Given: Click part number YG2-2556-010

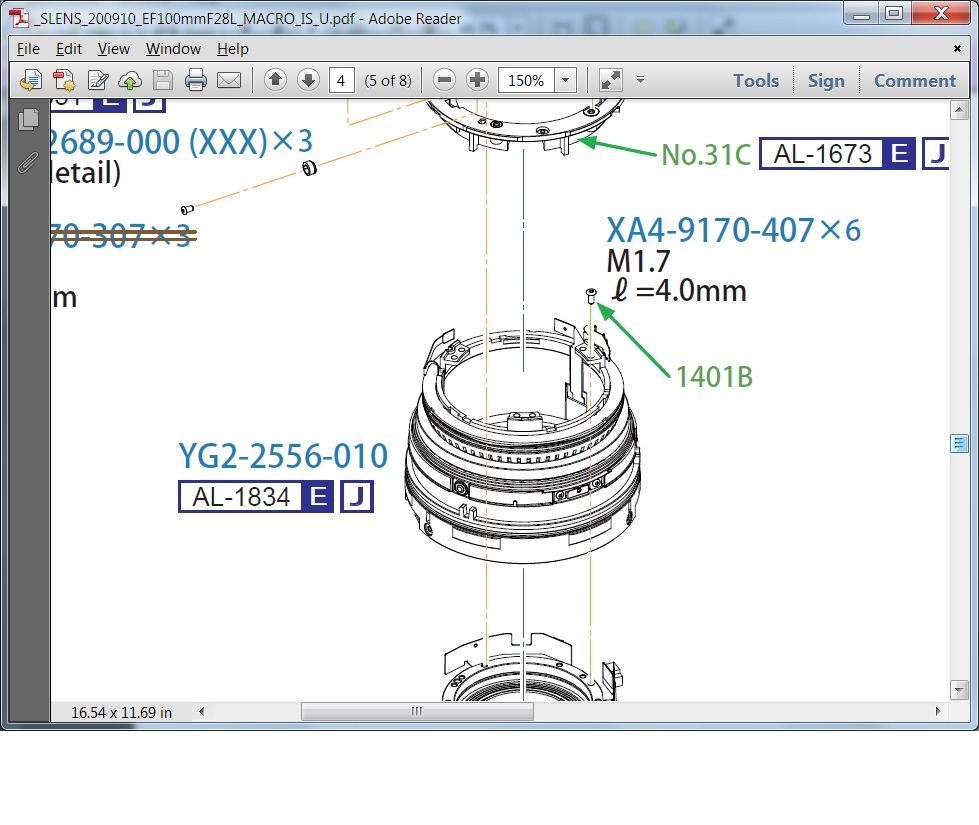Looking at the screenshot, I should click(x=283, y=456).
